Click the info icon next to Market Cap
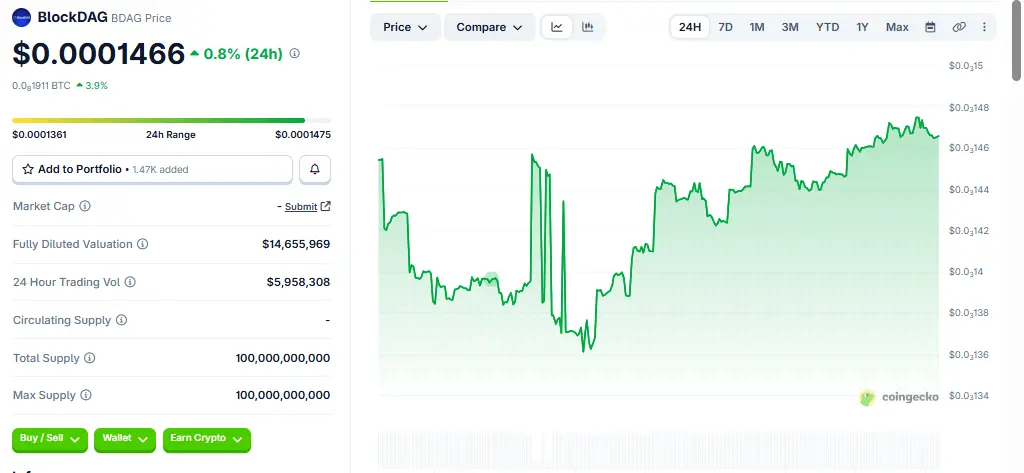The image size is (1024, 473). coord(85,206)
